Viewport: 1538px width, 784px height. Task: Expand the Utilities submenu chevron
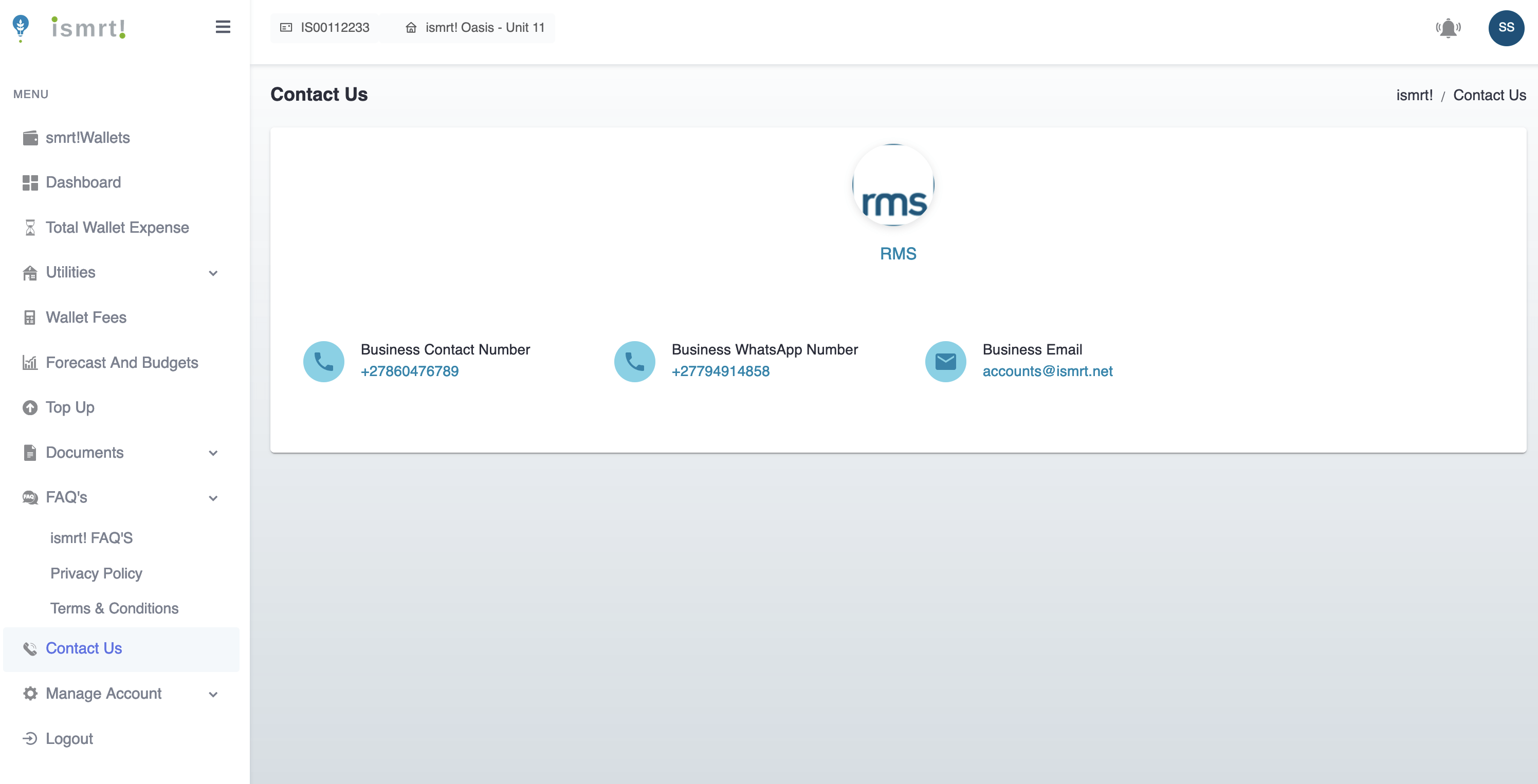pyautogui.click(x=213, y=273)
